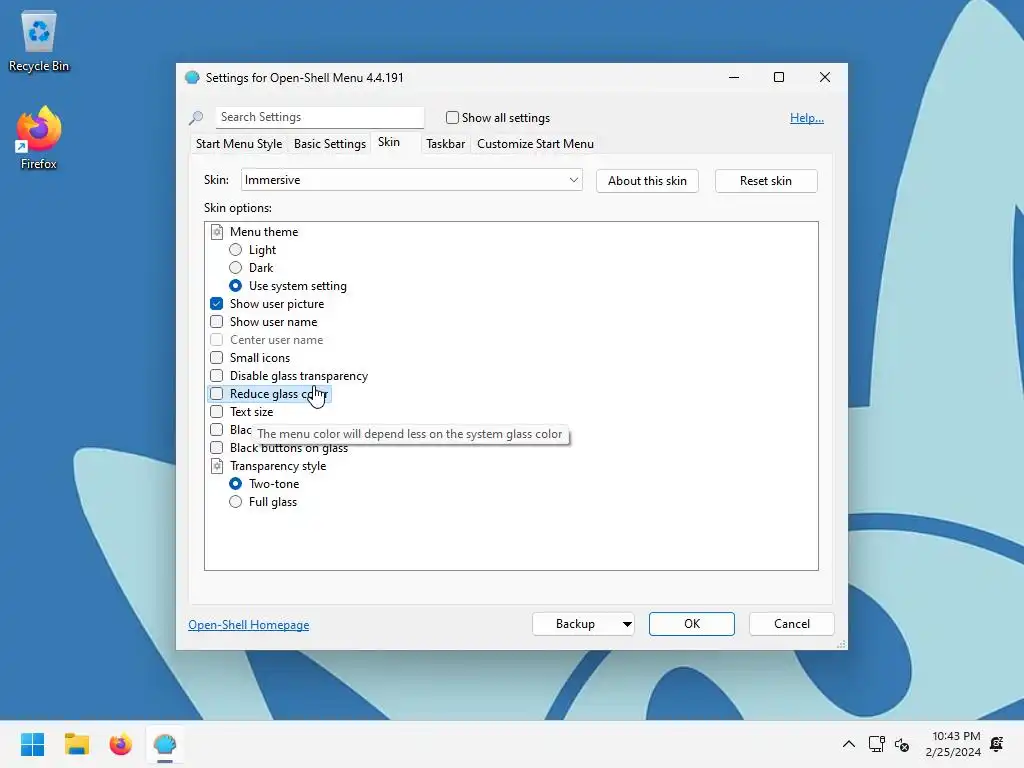
Task: Maximize the settings window
Action: [x=778, y=77]
